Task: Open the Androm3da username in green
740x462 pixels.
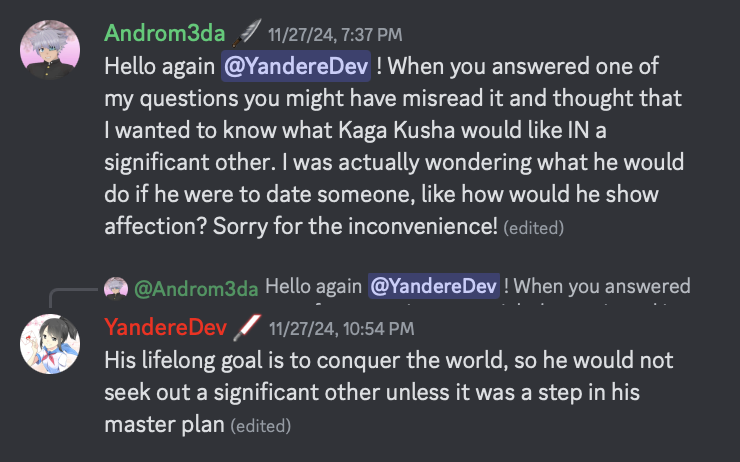Action: pyautogui.click(x=164, y=33)
